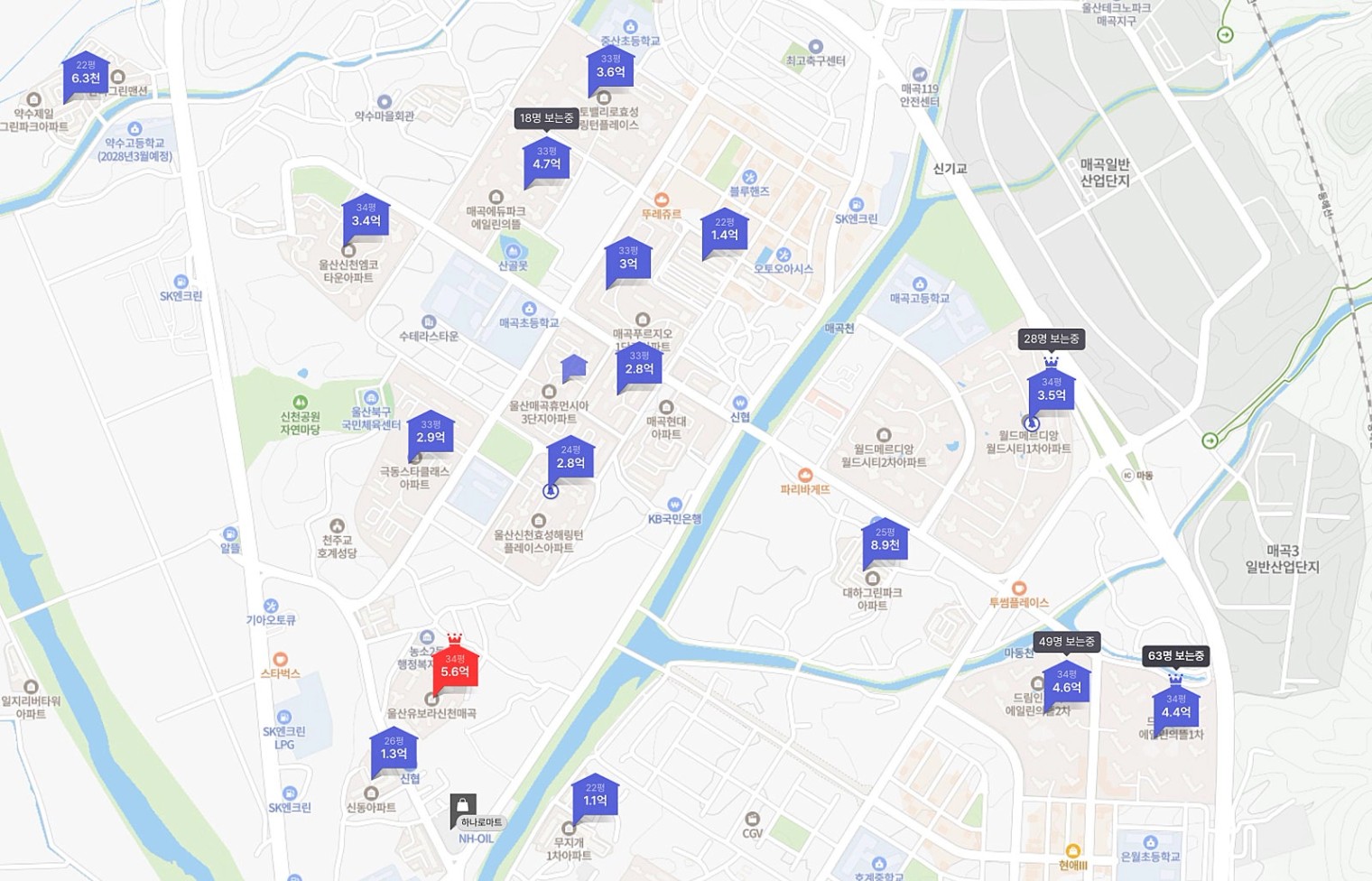The height and width of the screenshot is (881, 1372).
Task: Click the 오토오아시스 repair icon
Action: point(783,255)
